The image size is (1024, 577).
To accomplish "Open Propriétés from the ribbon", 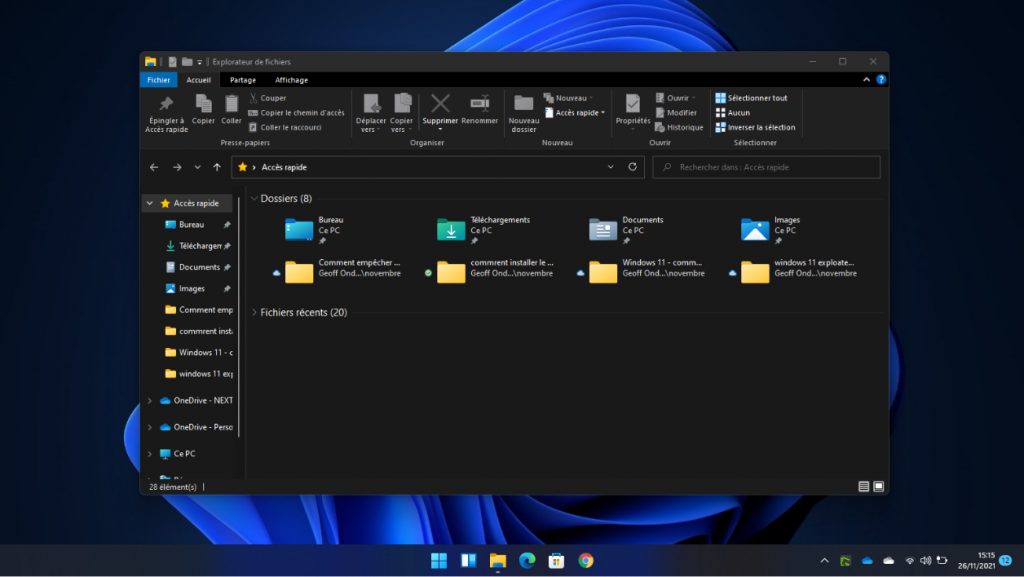I will coord(632,103).
